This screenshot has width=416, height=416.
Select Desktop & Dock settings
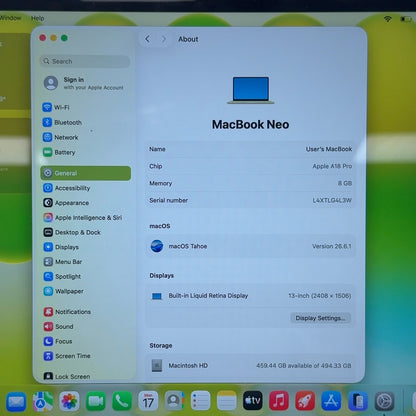pos(72,232)
